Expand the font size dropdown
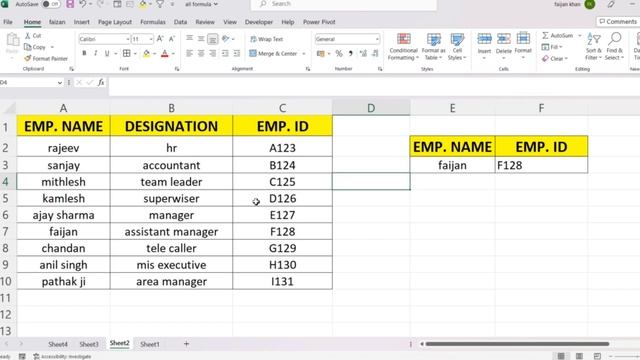Screen dimensions: 640x360 [x=151, y=39]
